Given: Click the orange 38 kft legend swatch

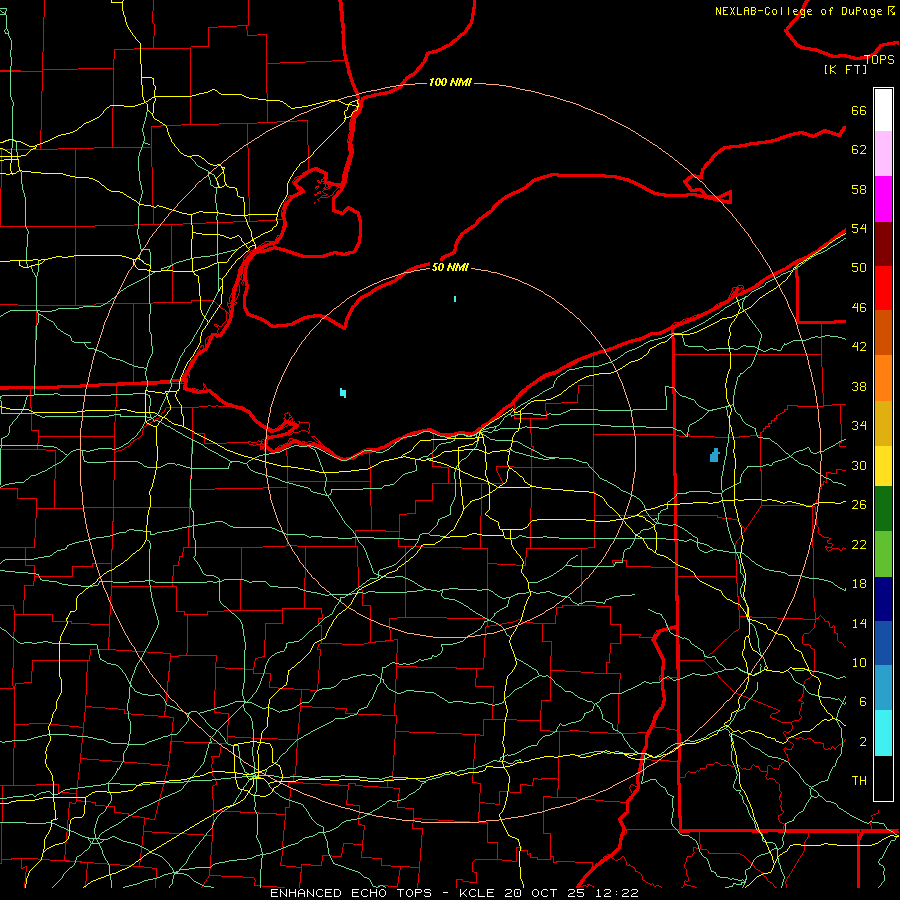Looking at the screenshot, I should click(x=883, y=378).
